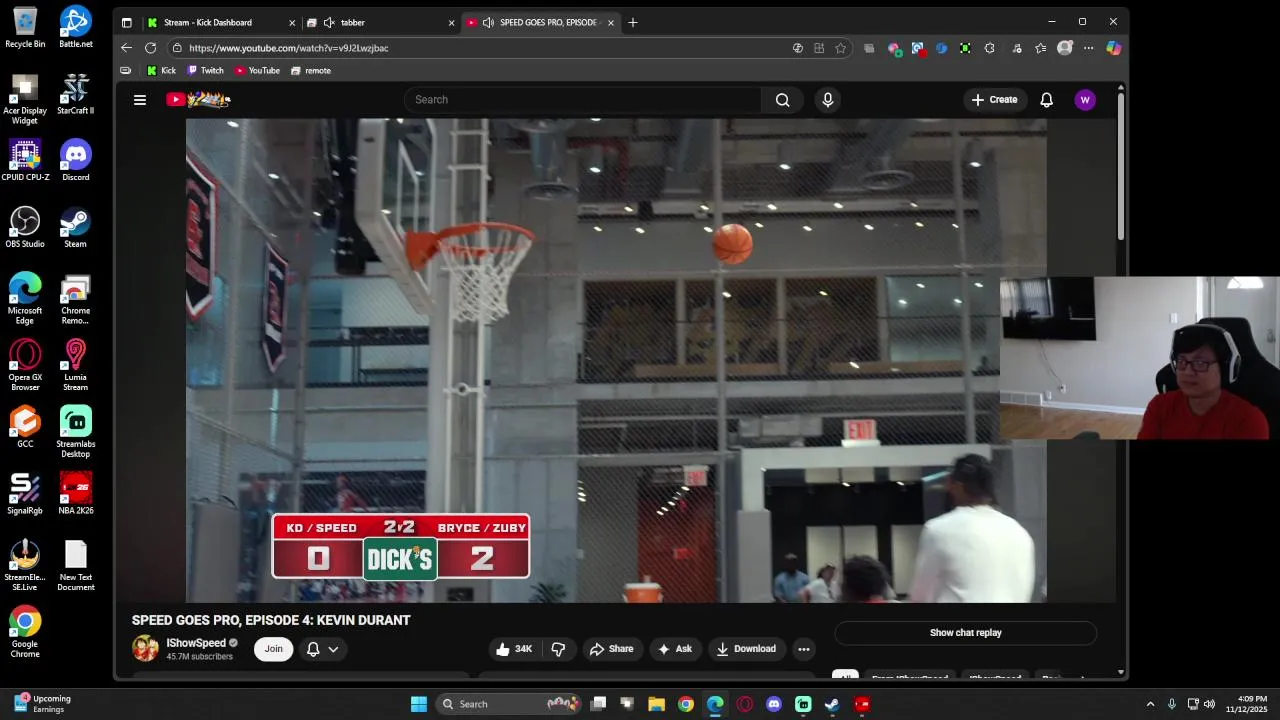Image resolution: width=1280 pixels, height=720 pixels.
Task: Open File Explorer from taskbar
Action: coord(656,704)
